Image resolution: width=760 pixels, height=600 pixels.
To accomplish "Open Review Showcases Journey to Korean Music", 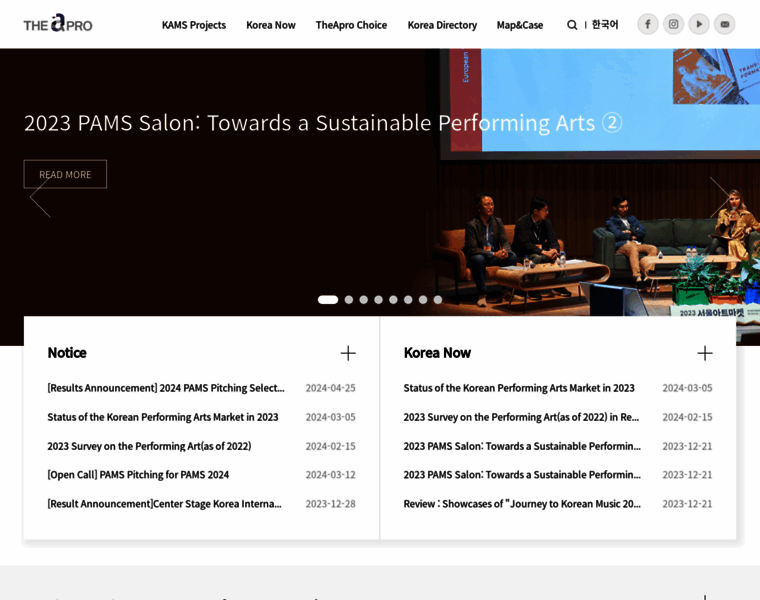I will (x=522, y=504).
